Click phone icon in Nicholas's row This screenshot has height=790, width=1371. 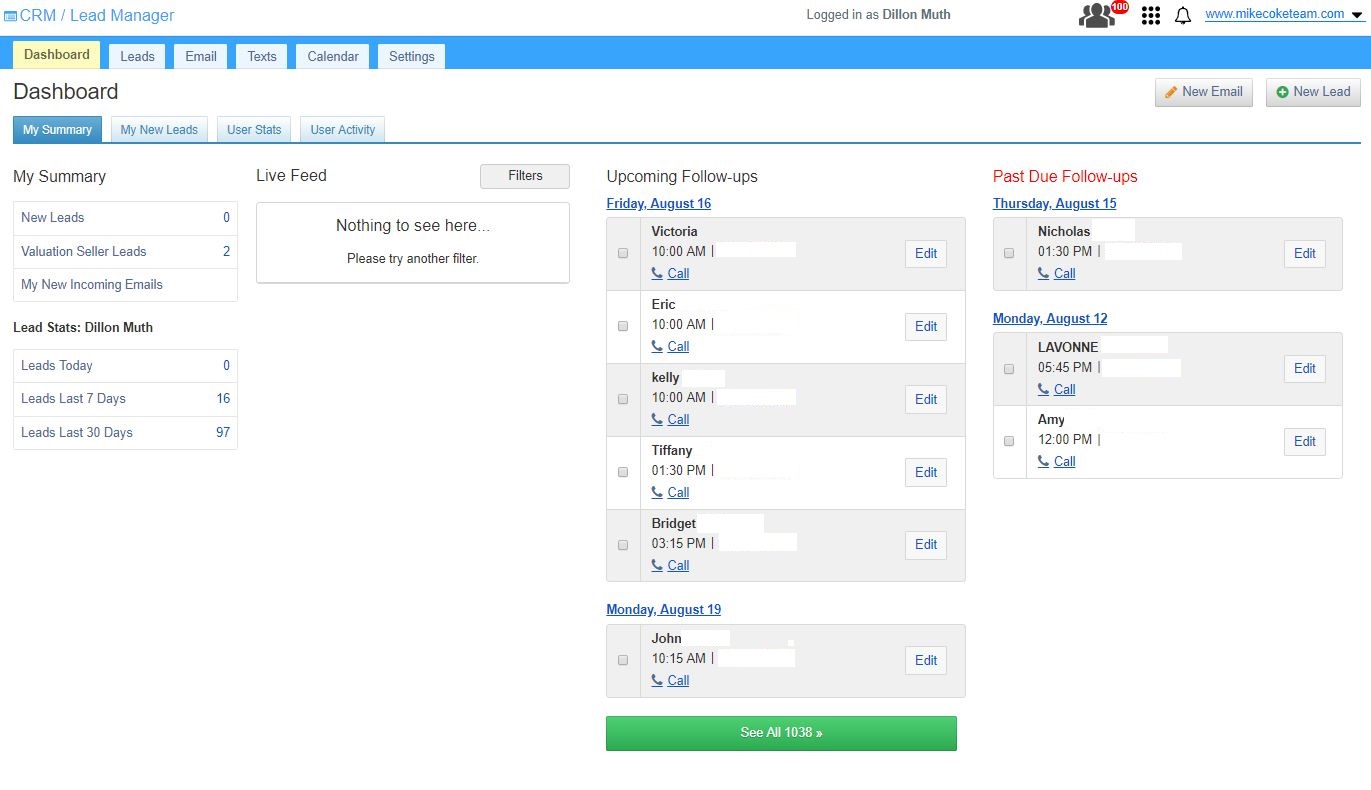[1044, 273]
